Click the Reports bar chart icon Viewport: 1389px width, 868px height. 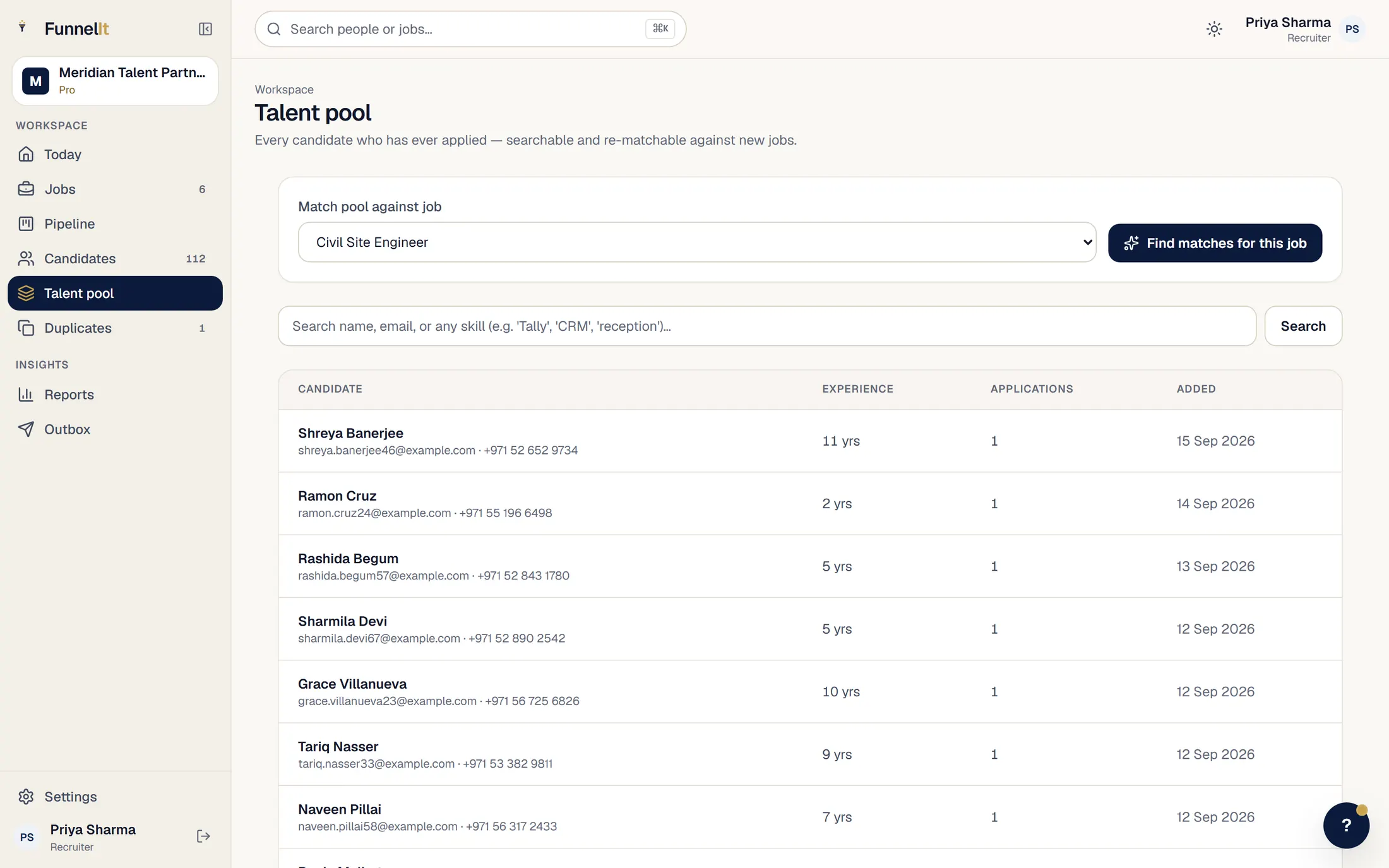pyautogui.click(x=26, y=395)
